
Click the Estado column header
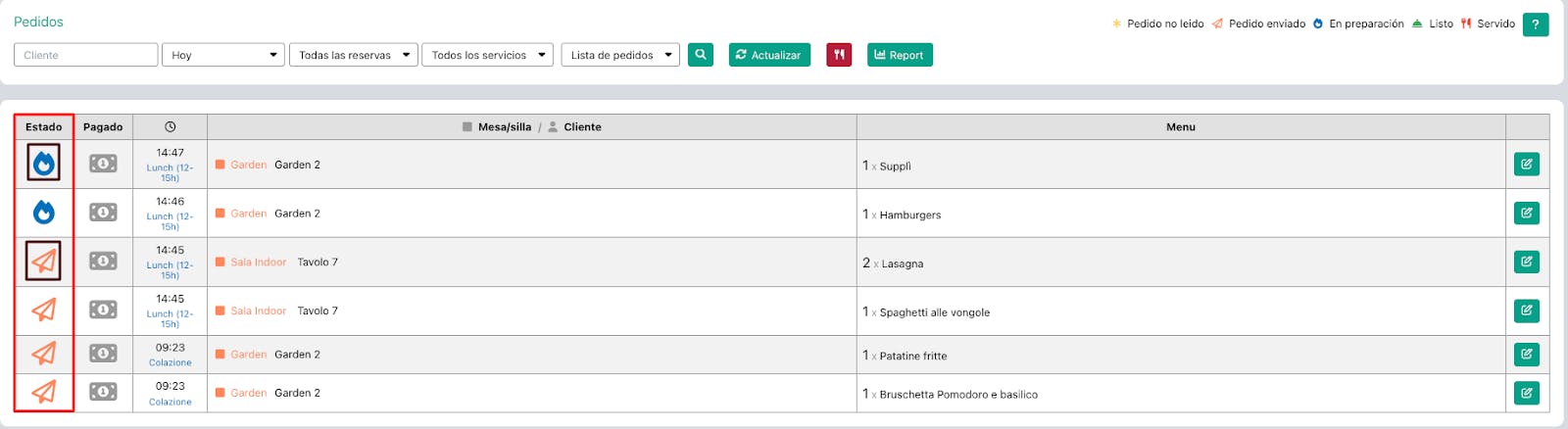[x=44, y=126]
